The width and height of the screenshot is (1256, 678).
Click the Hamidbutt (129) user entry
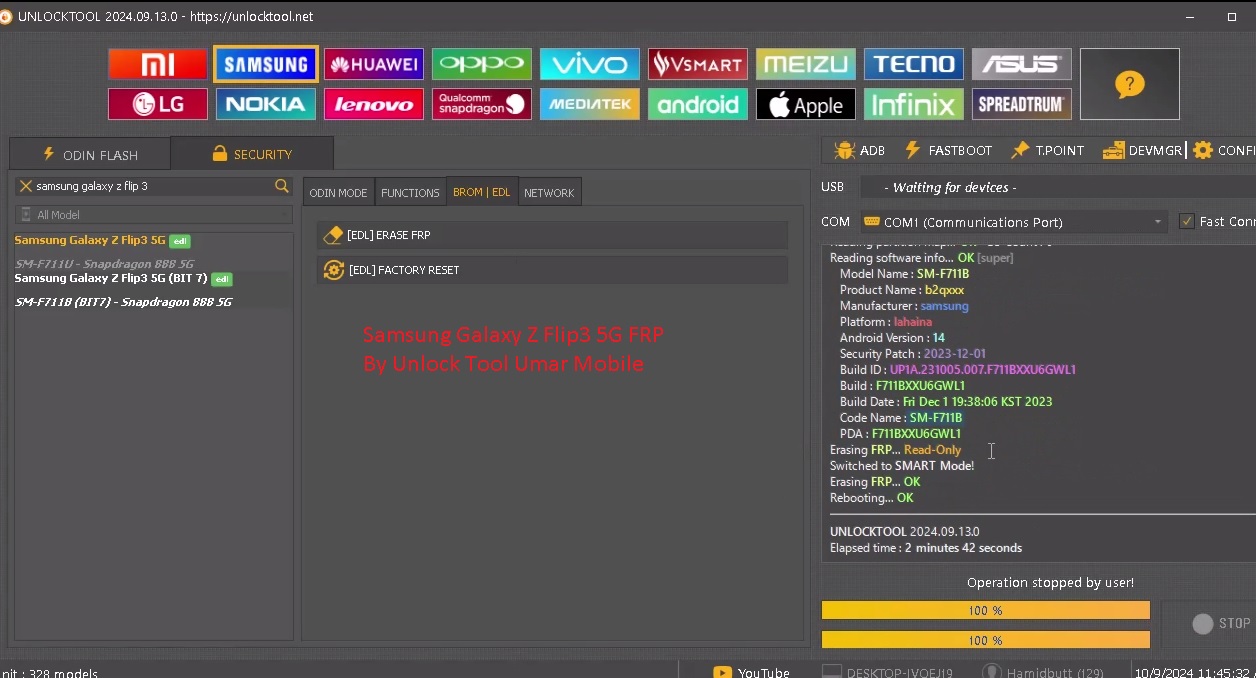click(1043, 673)
